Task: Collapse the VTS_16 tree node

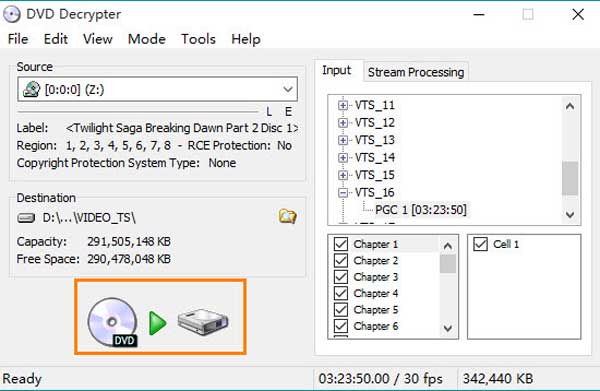Action: click(x=343, y=192)
